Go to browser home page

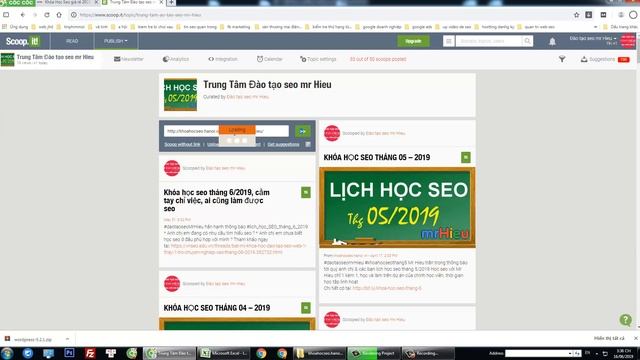tap(59, 15)
